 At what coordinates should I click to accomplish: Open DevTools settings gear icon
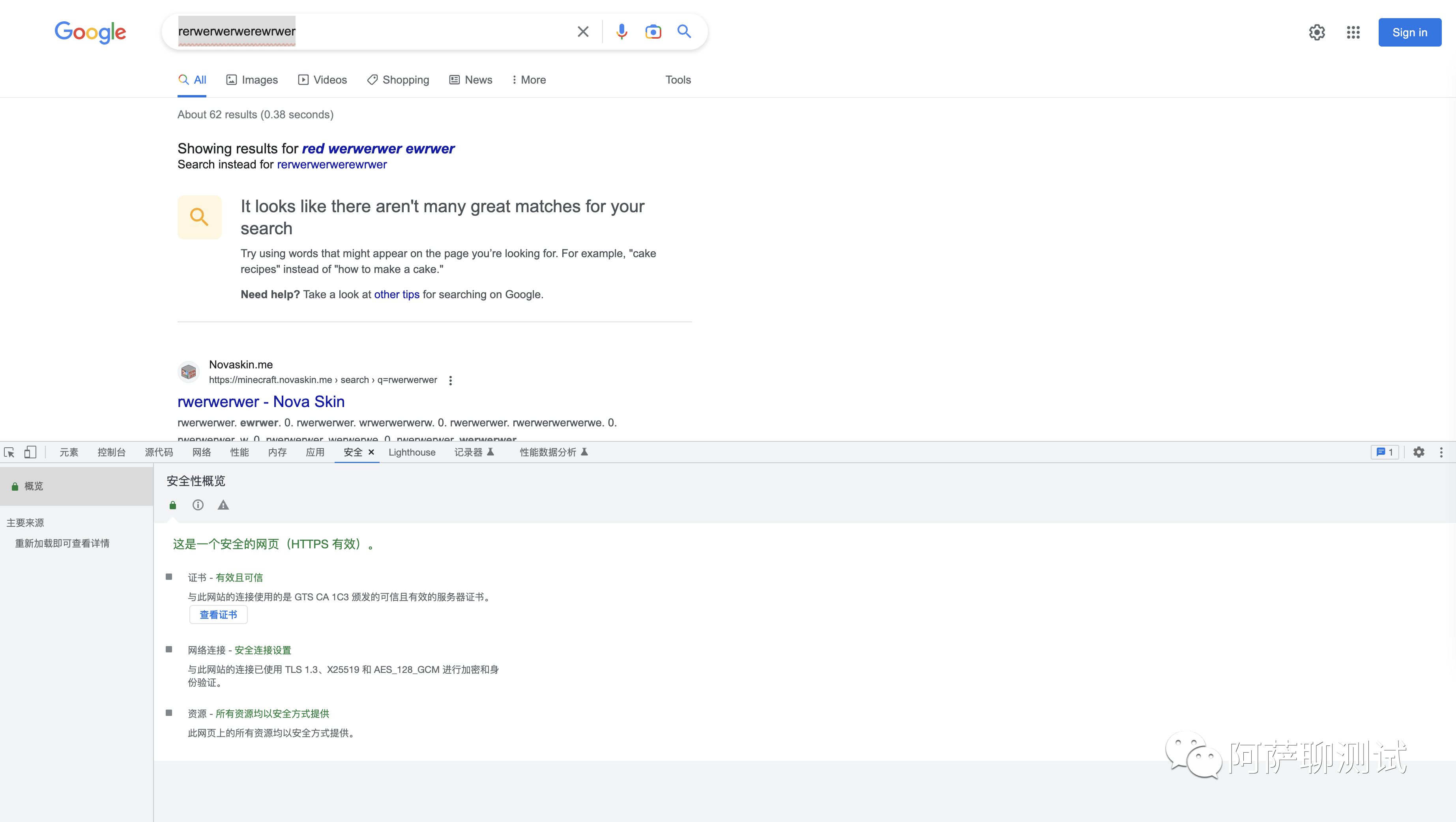[1419, 452]
